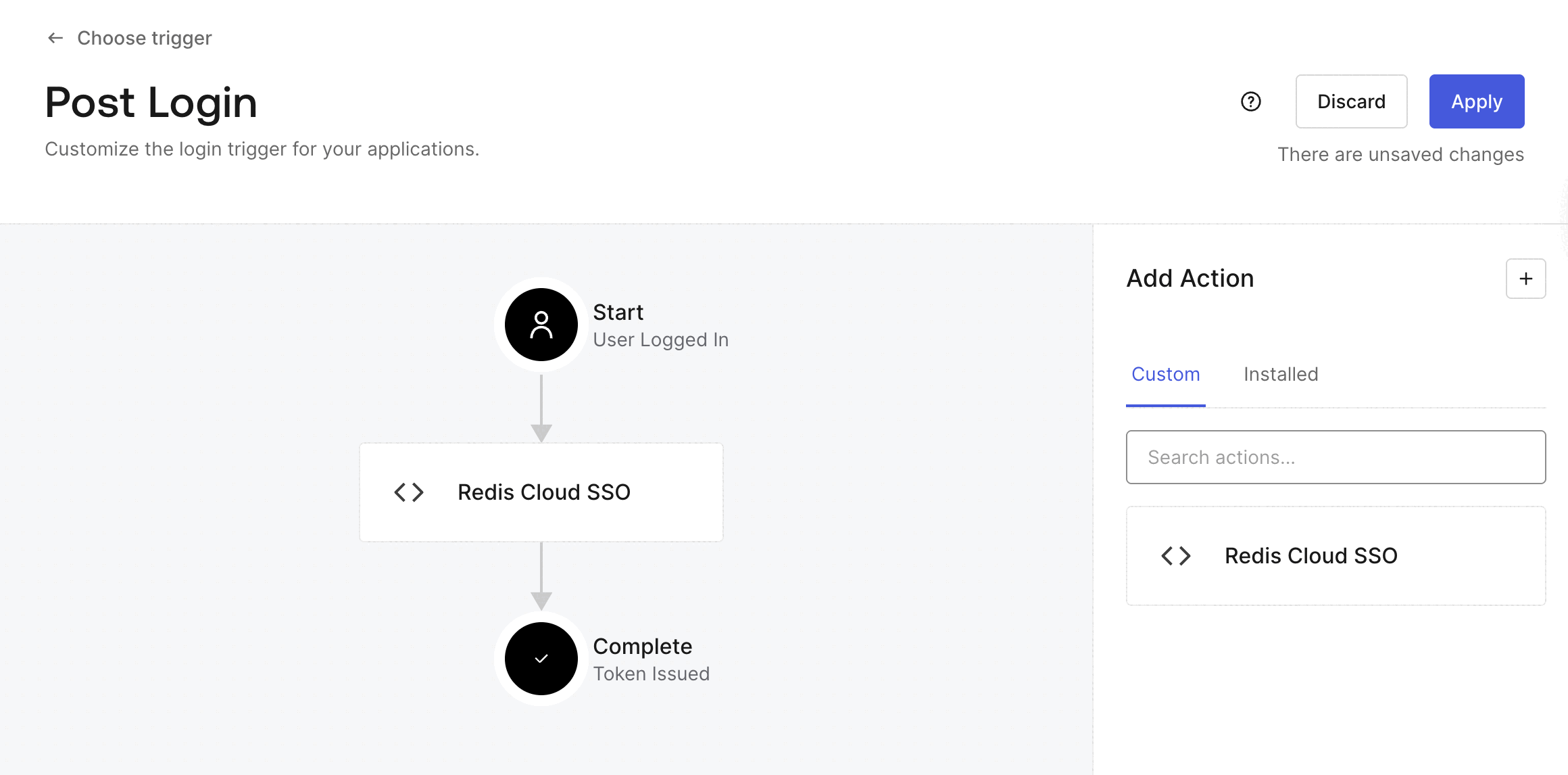The width and height of the screenshot is (1568, 775).
Task: Focus the Search actions input field
Action: (x=1336, y=457)
